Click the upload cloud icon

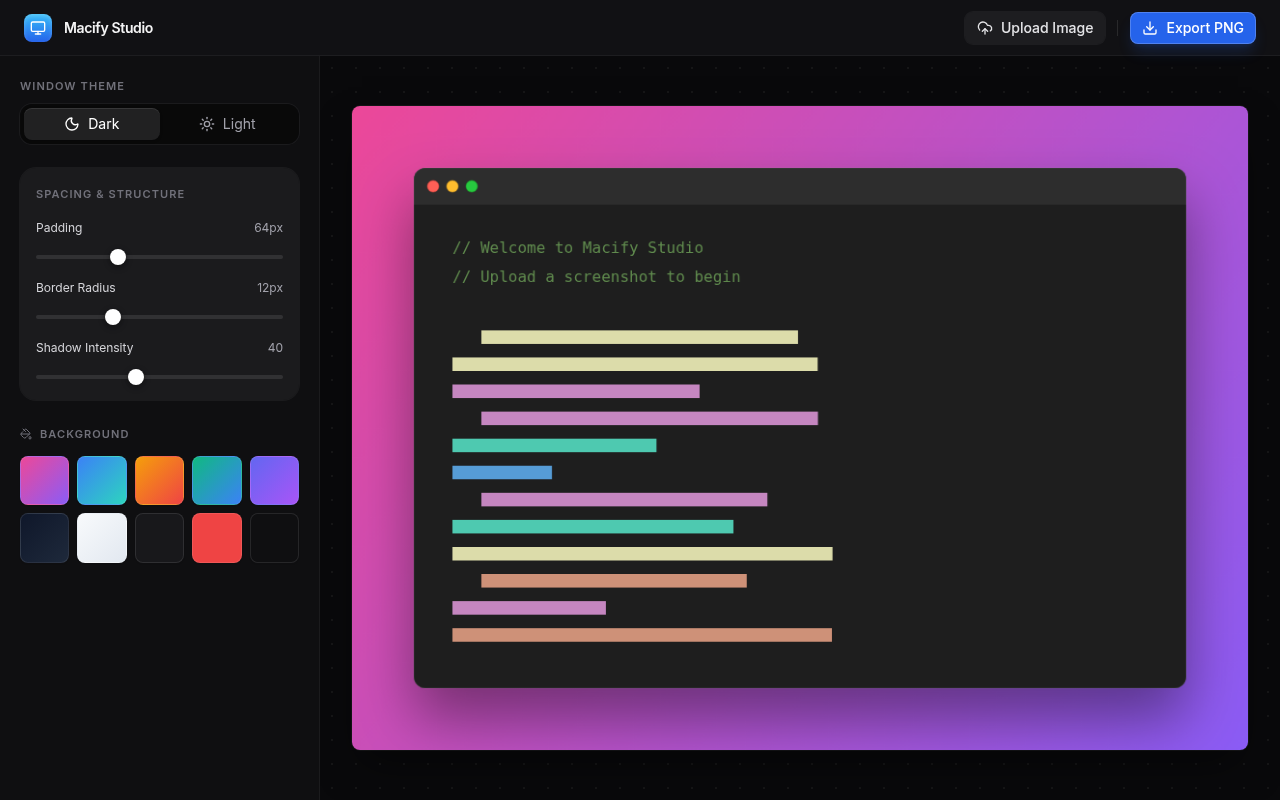(985, 28)
